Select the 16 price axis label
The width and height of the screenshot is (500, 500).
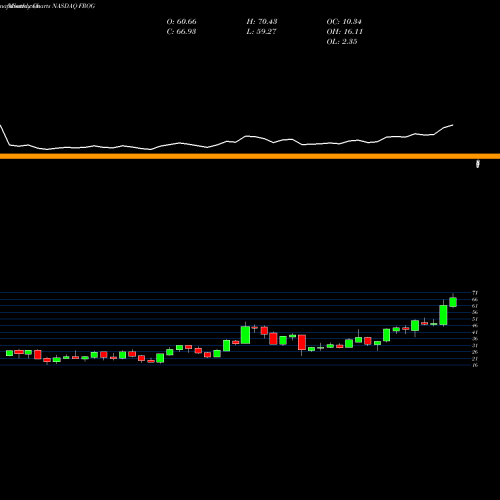tap(475, 365)
